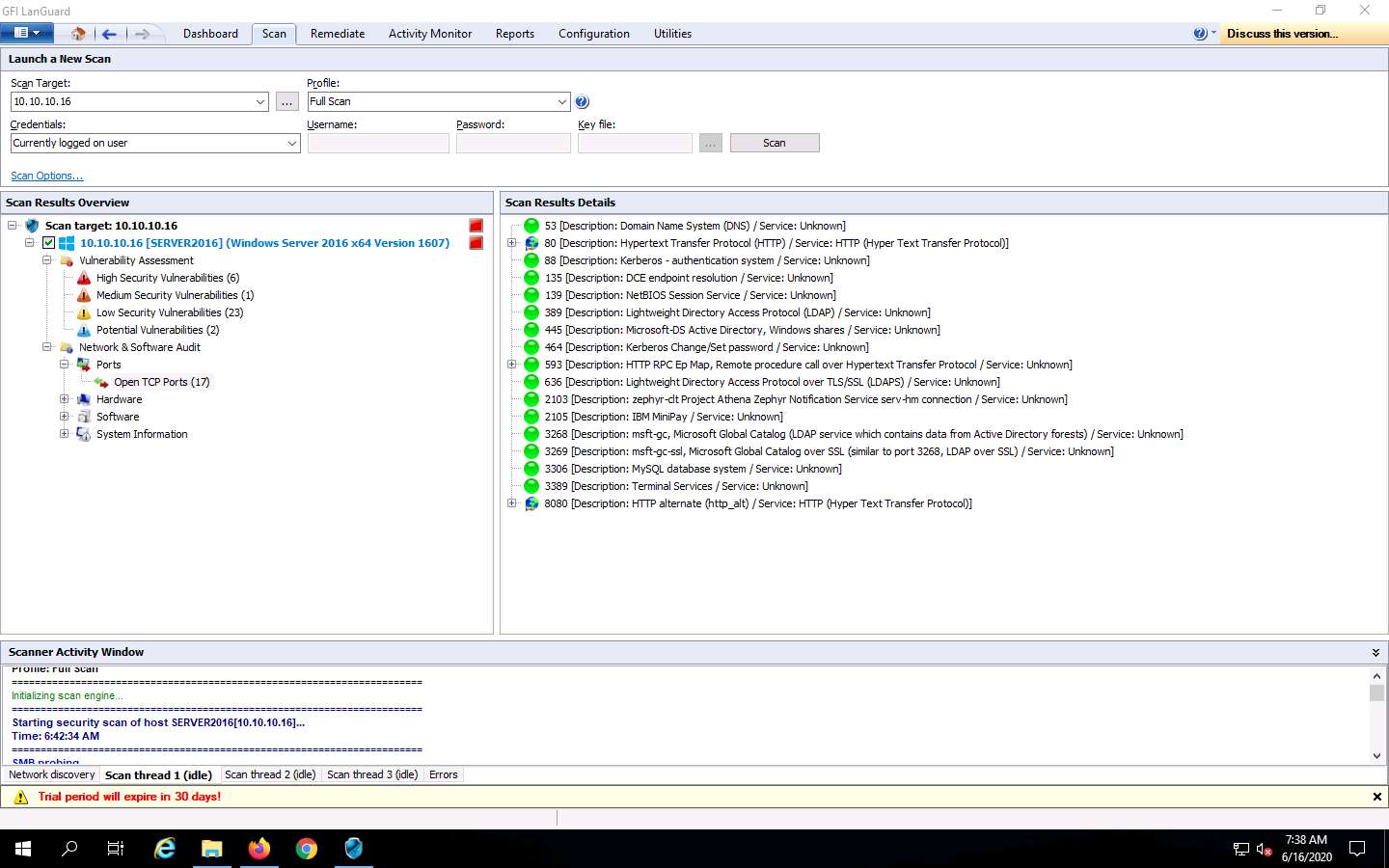Click scroll down arrow in activity window
Screen dimensions: 1389x868
click(x=1376, y=756)
